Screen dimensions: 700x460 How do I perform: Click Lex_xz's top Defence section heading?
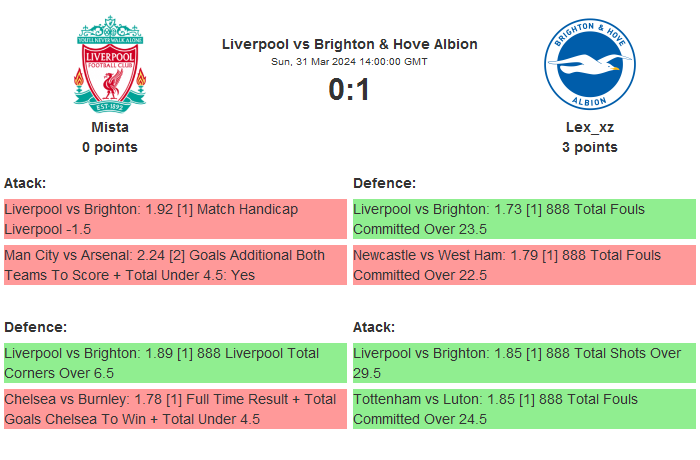[384, 183]
